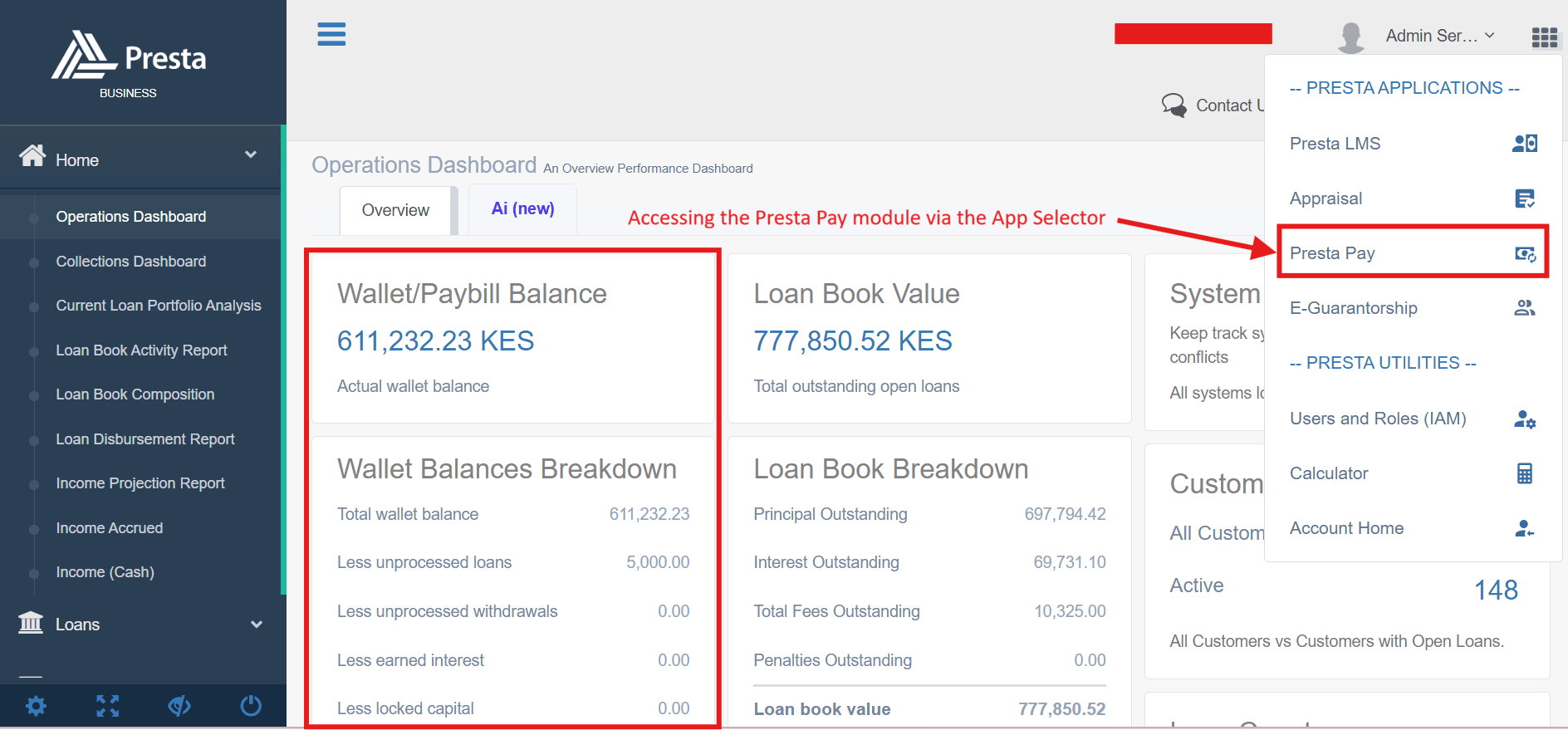Screen dimensions: 1568x730
Task: Open the Admin Ser... user dropdown
Action: click(x=1440, y=36)
